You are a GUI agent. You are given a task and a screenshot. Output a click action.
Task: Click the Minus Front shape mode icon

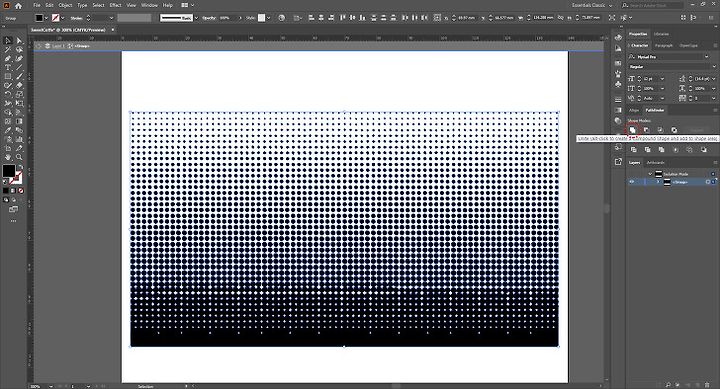click(646, 130)
